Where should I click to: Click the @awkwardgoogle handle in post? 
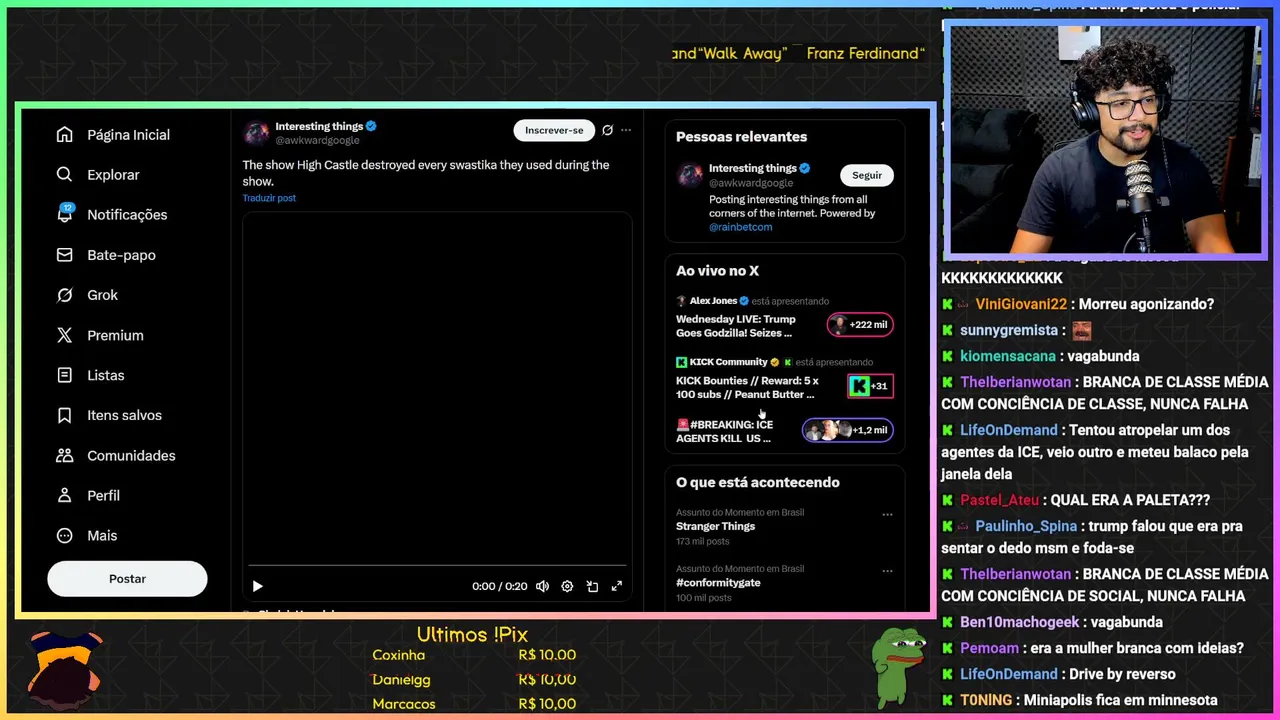[317, 140]
